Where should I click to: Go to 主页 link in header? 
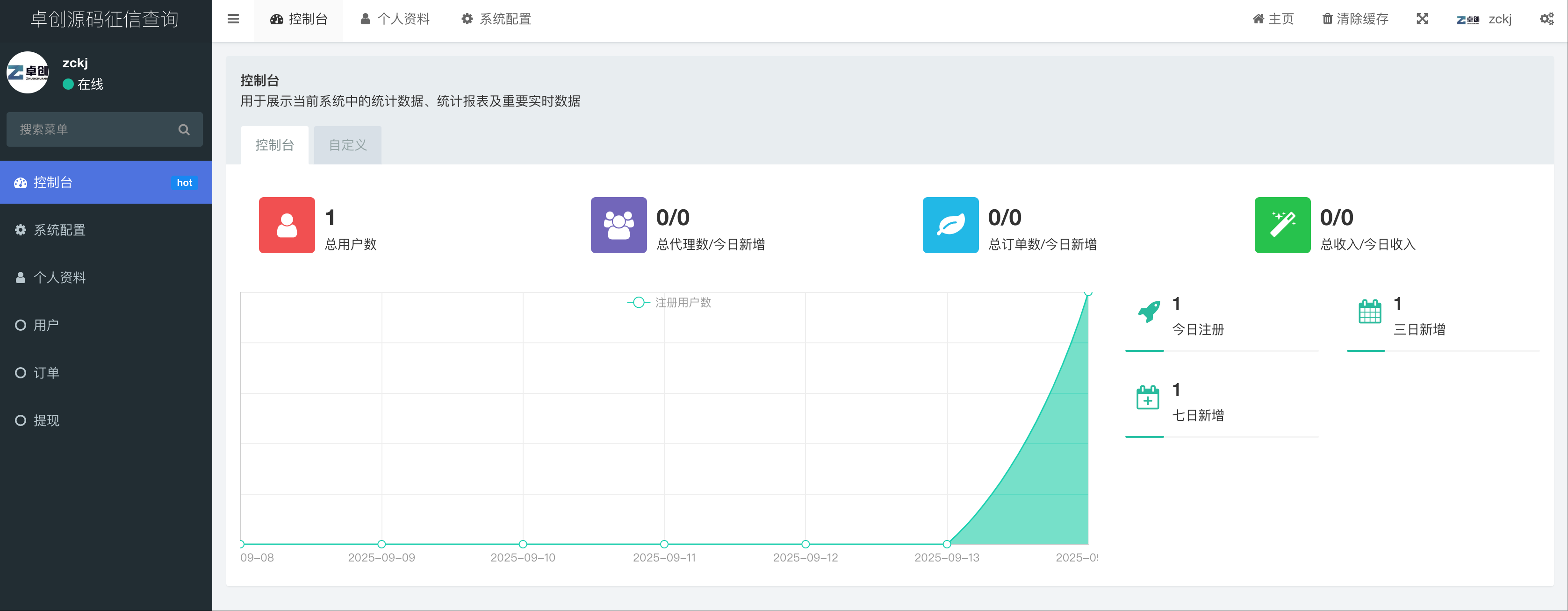[1273, 19]
